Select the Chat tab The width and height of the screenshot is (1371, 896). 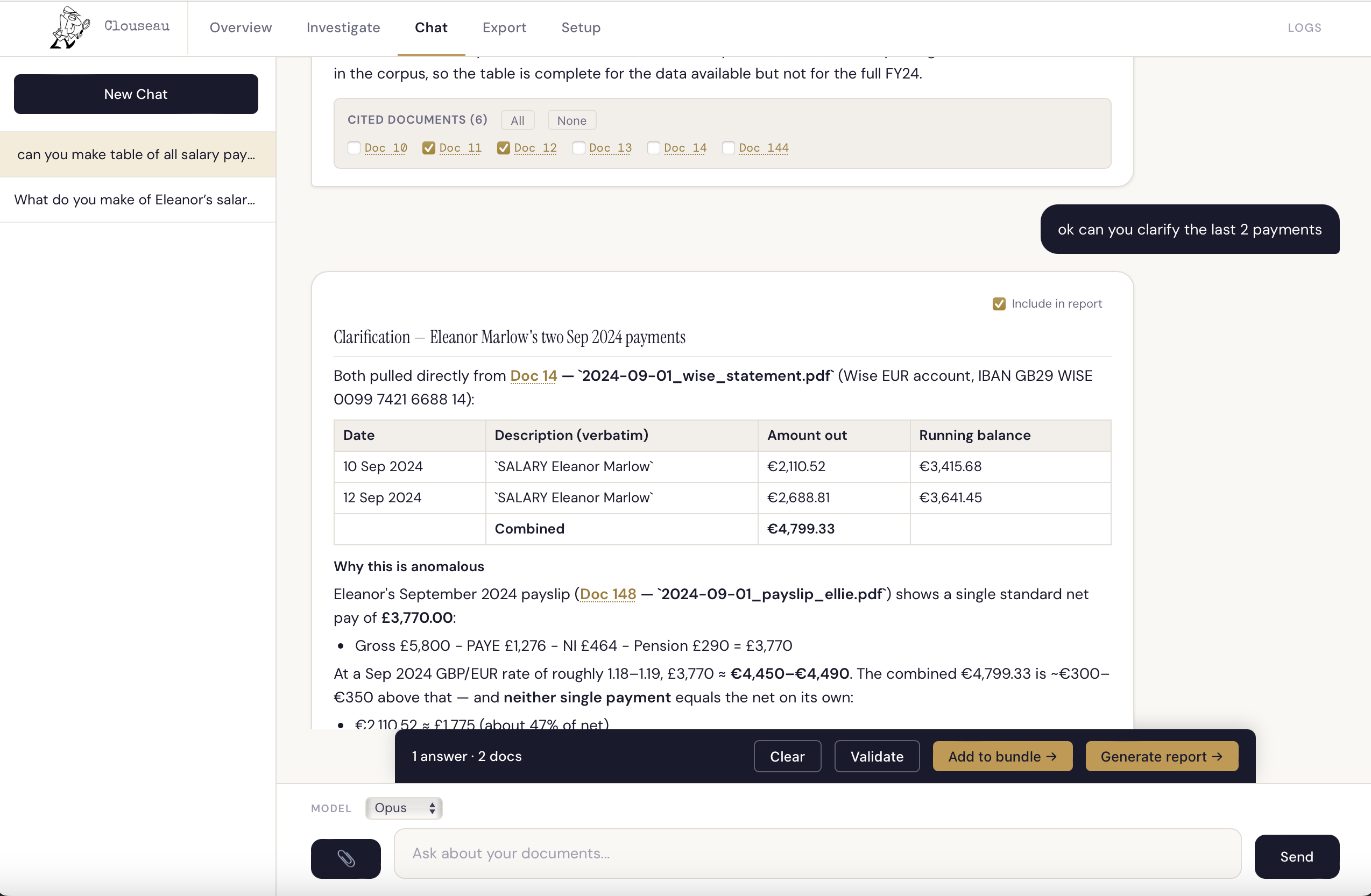coord(431,27)
